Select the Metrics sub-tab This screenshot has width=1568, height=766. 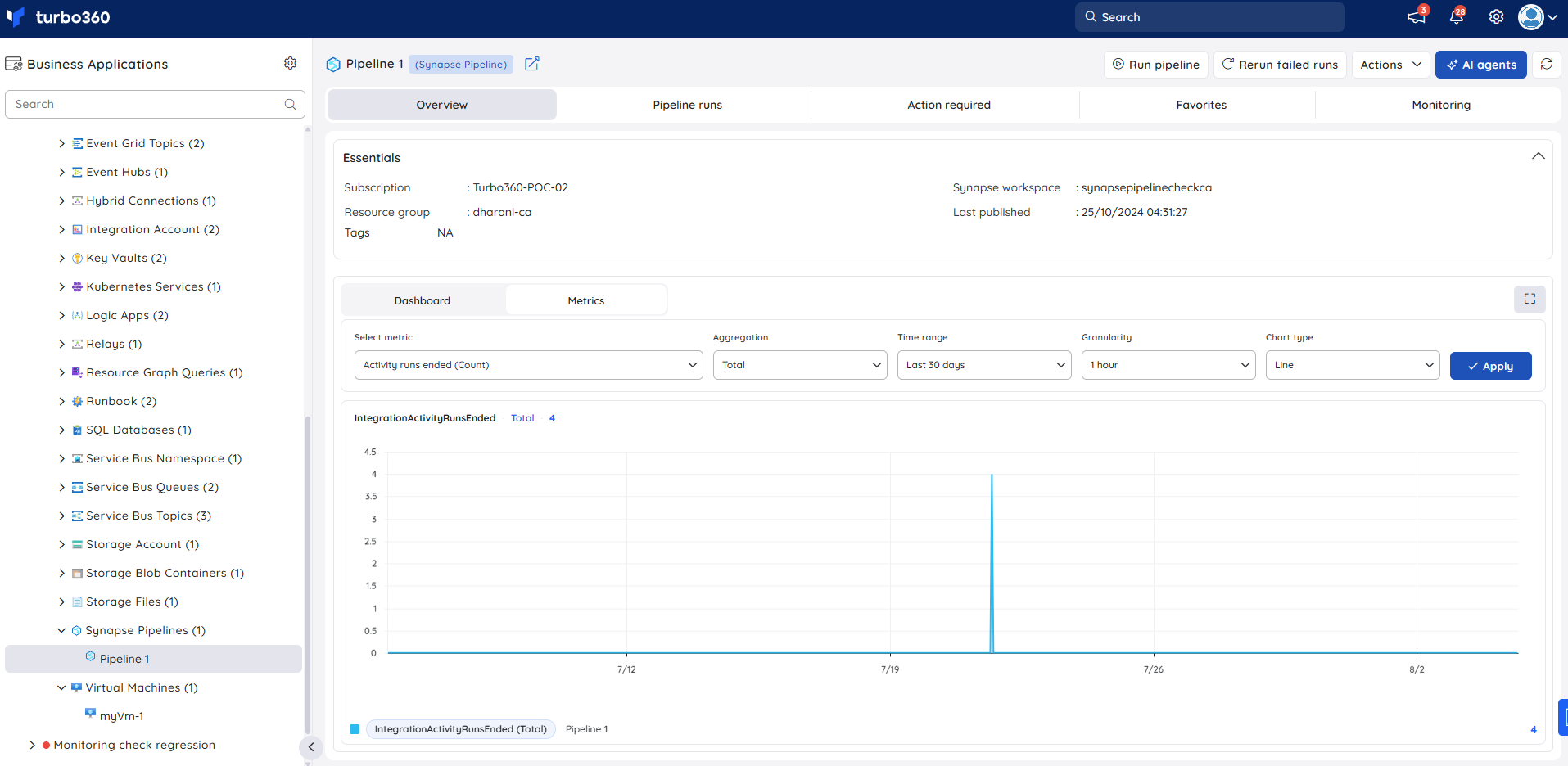586,300
